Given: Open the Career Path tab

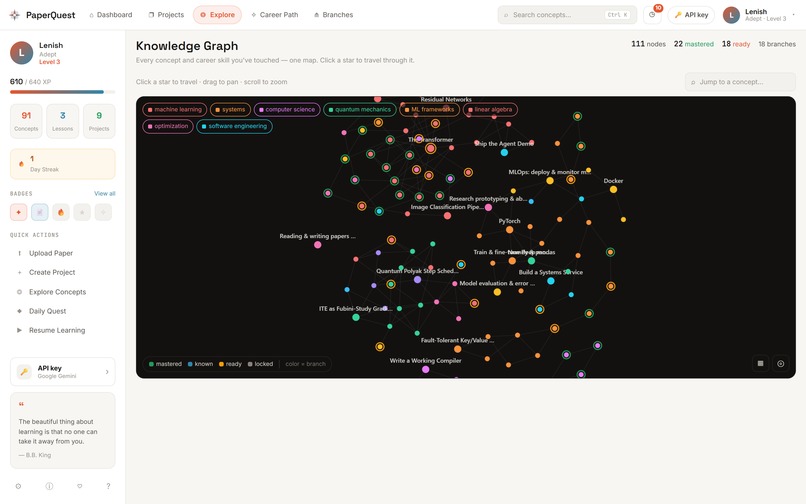Looking at the screenshot, I should pos(274,15).
